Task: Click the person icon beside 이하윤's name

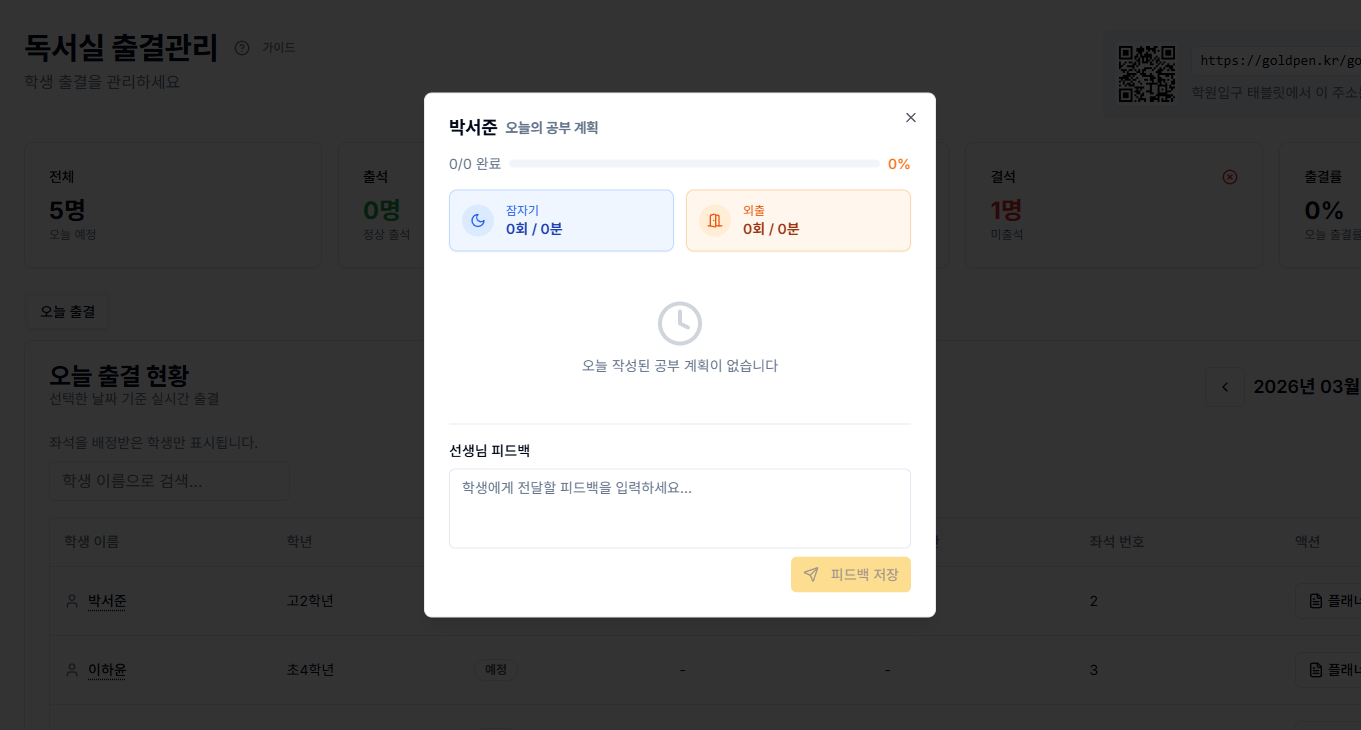Action: (71, 670)
